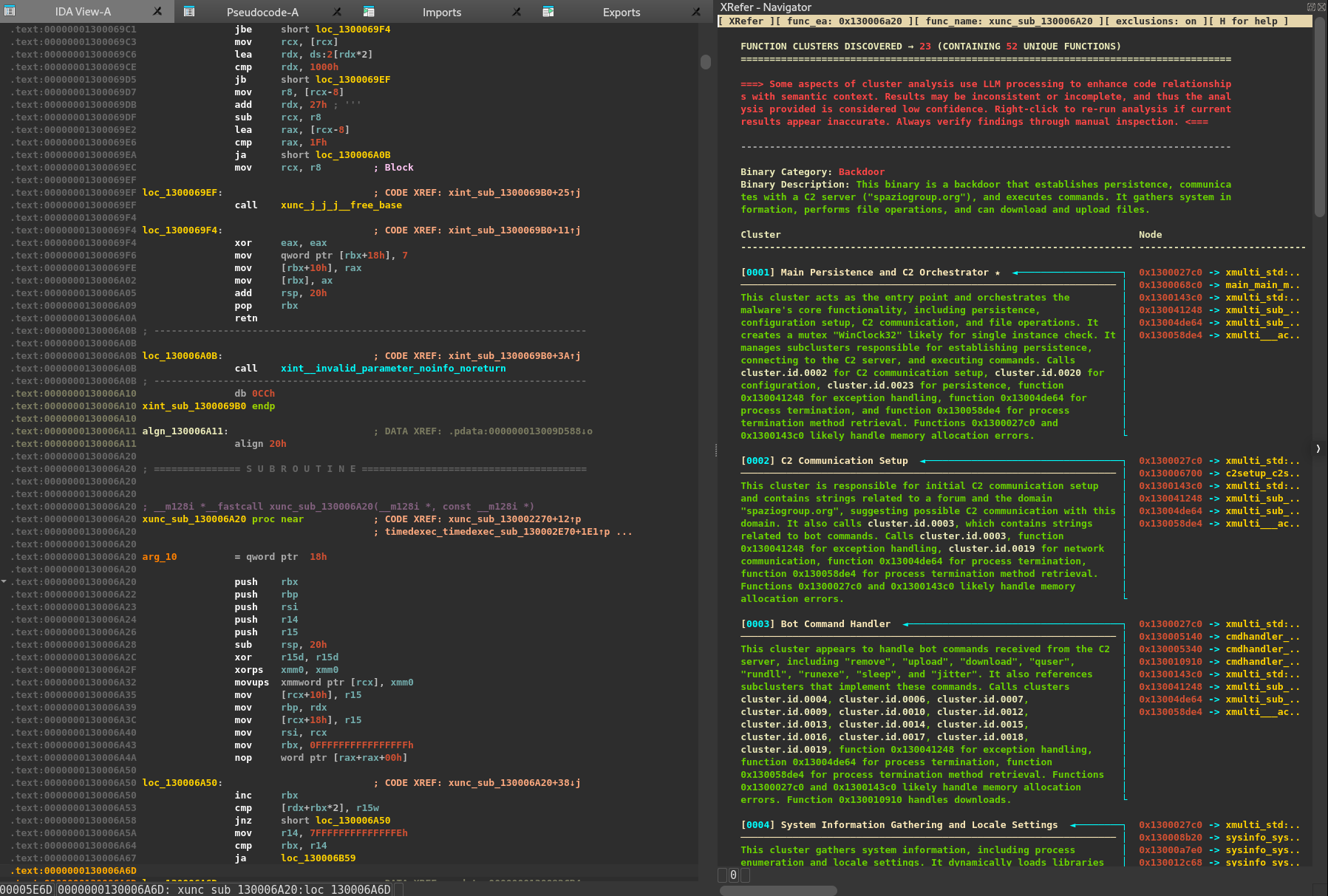
Task: Click xint__invalid_parameter_noinfo_noreturn call target
Action: [393, 369]
